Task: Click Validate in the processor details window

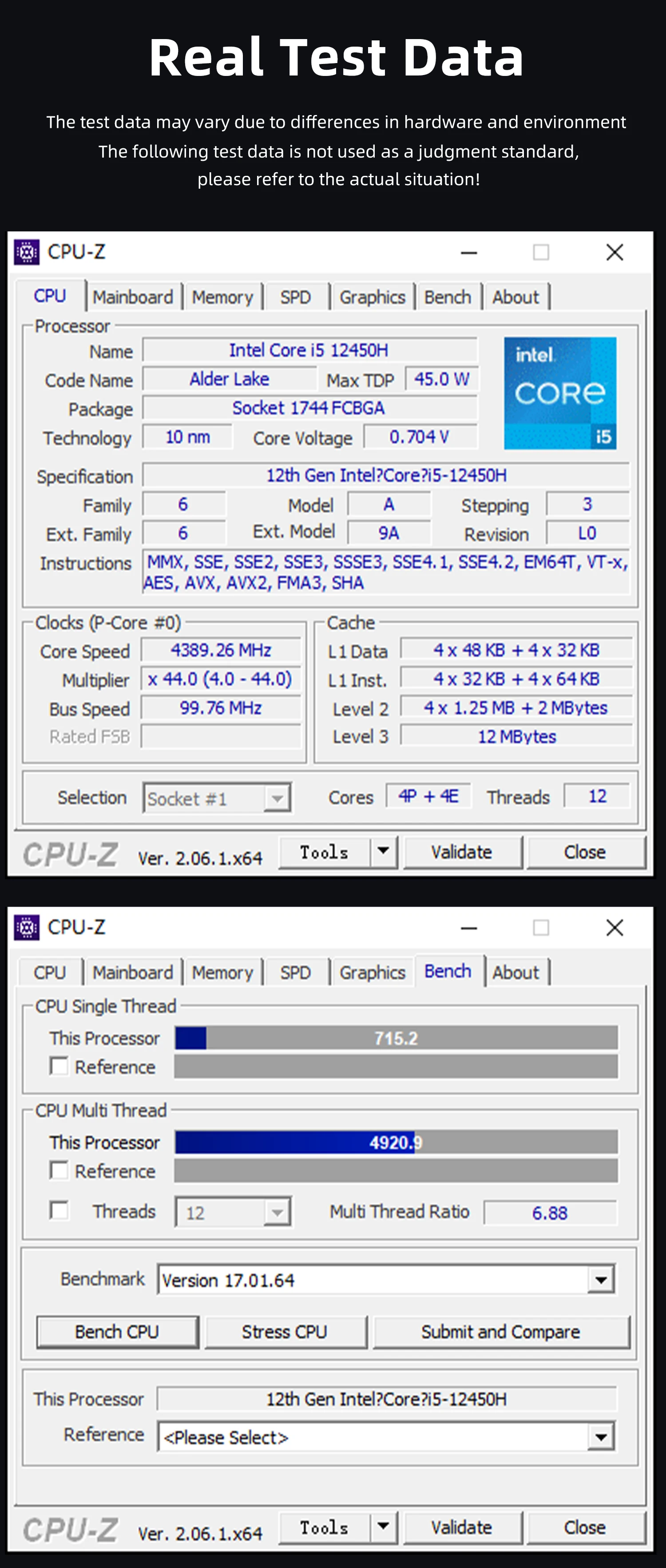Action: point(462,852)
